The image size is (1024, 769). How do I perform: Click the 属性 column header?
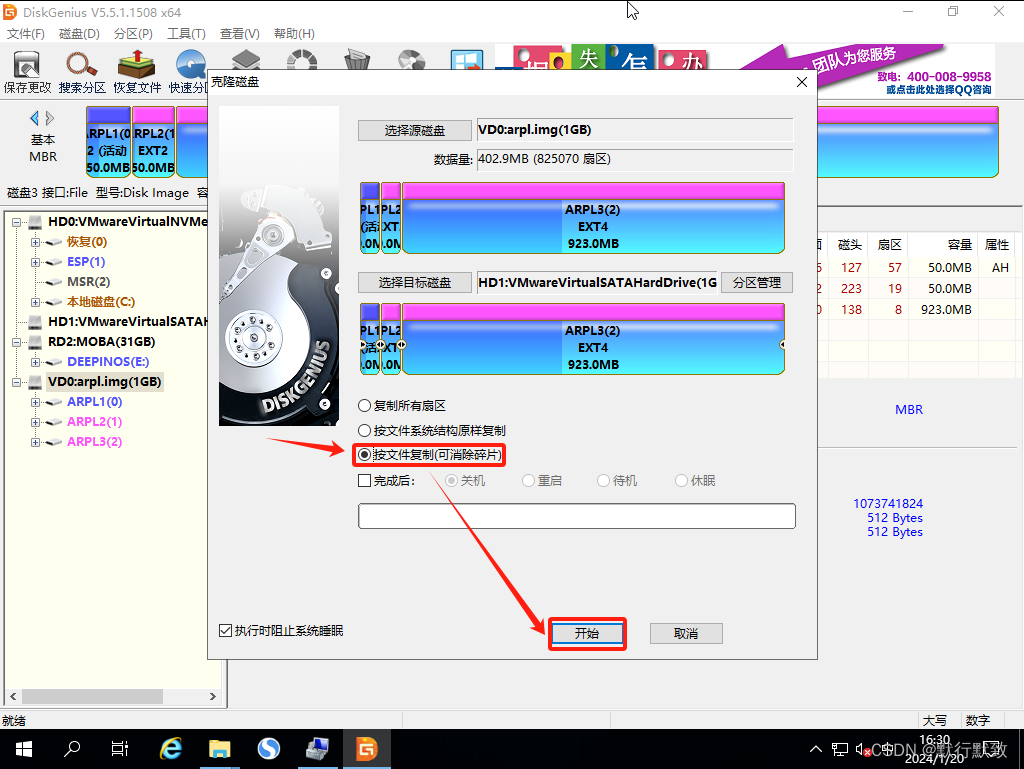tap(997, 245)
